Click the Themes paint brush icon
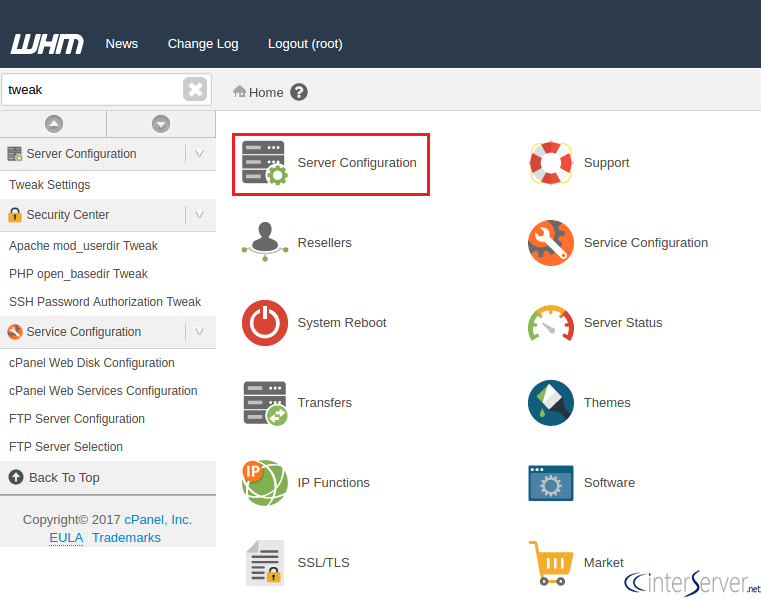The image size is (761, 599). pyautogui.click(x=551, y=403)
